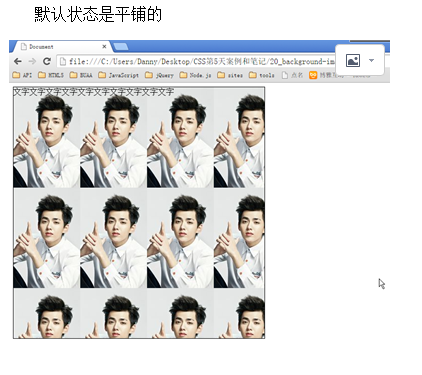Open the HTML5 bookmark folder

coord(51,75)
